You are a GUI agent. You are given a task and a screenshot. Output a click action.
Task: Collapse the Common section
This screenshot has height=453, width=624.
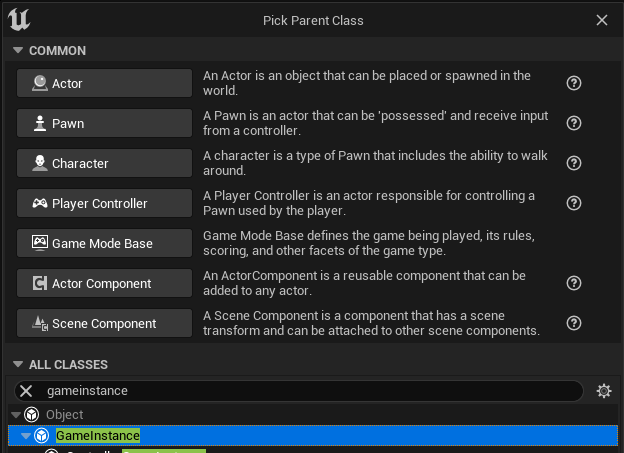pyautogui.click(x=17, y=51)
